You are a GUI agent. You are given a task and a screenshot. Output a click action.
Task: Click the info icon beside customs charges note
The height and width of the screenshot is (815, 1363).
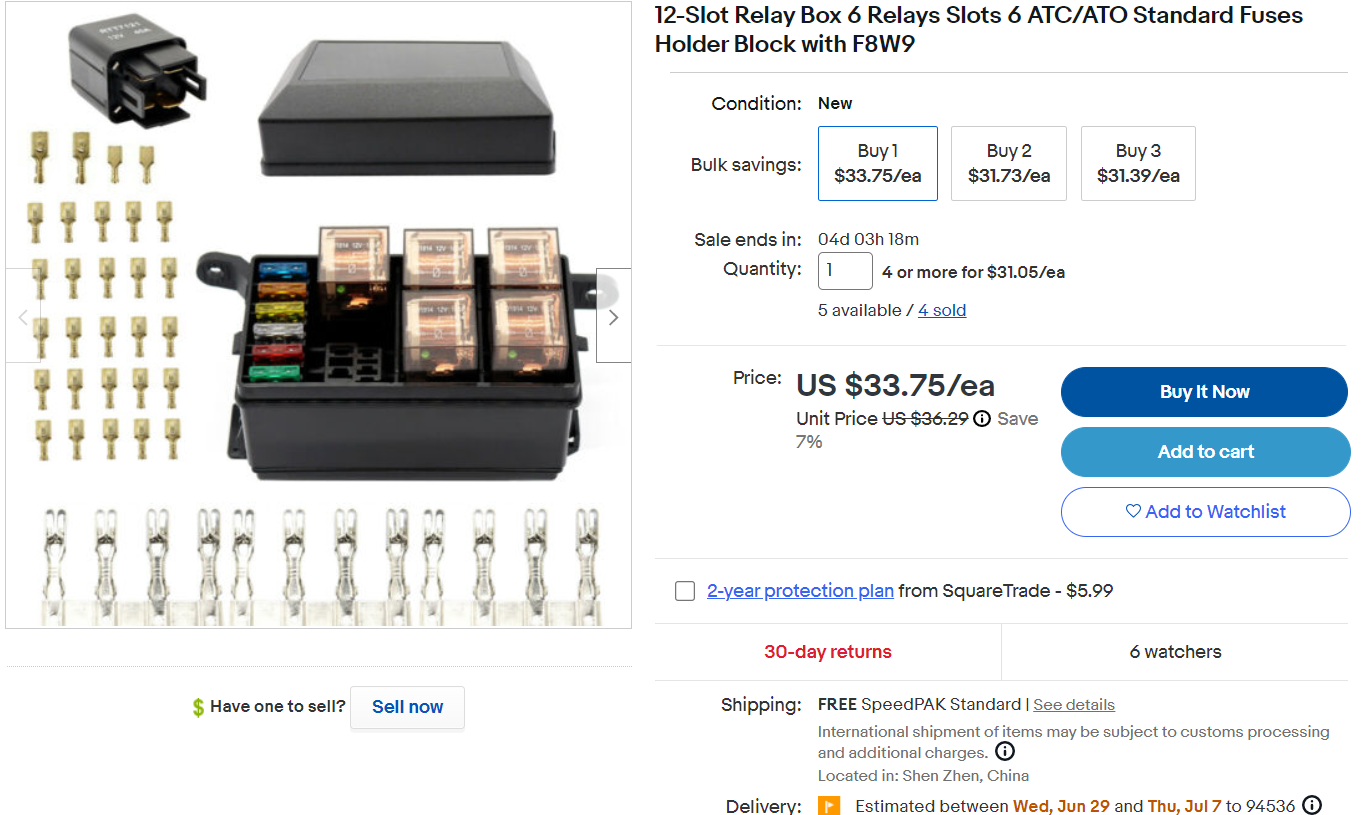click(x=1005, y=752)
